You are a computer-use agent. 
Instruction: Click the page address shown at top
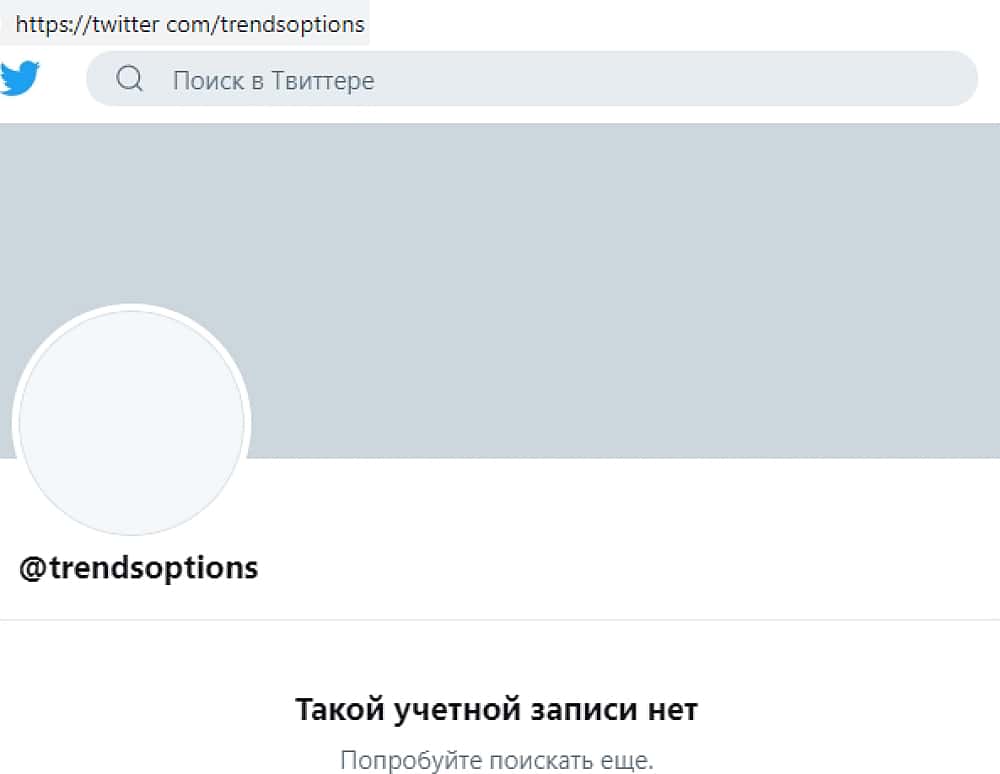point(190,24)
